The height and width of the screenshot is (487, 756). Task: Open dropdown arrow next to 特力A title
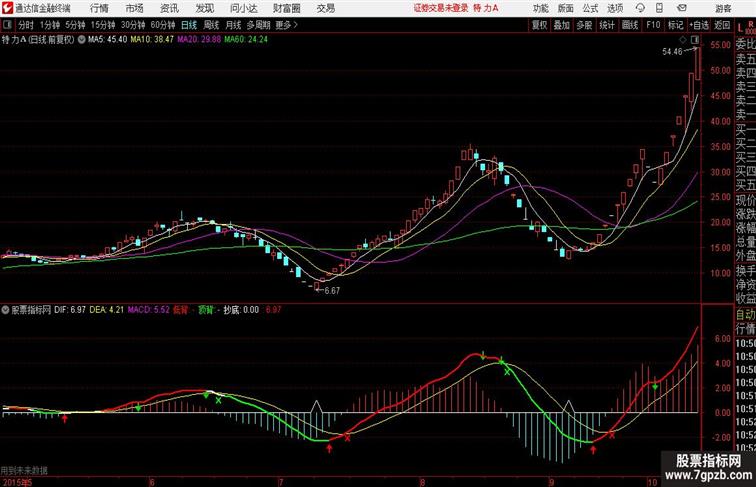[x=81, y=40]
